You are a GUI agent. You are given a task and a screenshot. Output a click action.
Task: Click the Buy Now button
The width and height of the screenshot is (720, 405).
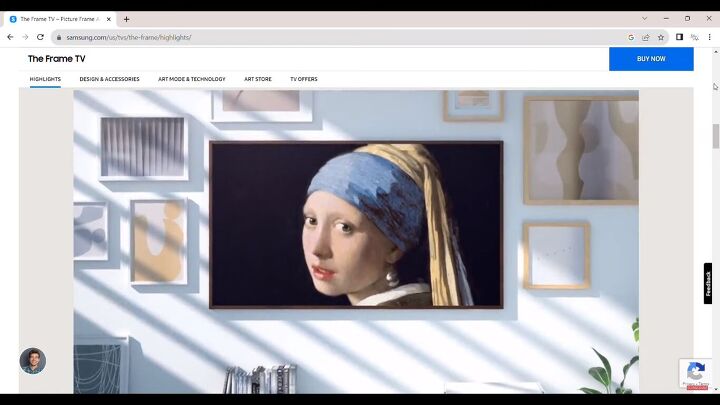(x=651, y=59)
